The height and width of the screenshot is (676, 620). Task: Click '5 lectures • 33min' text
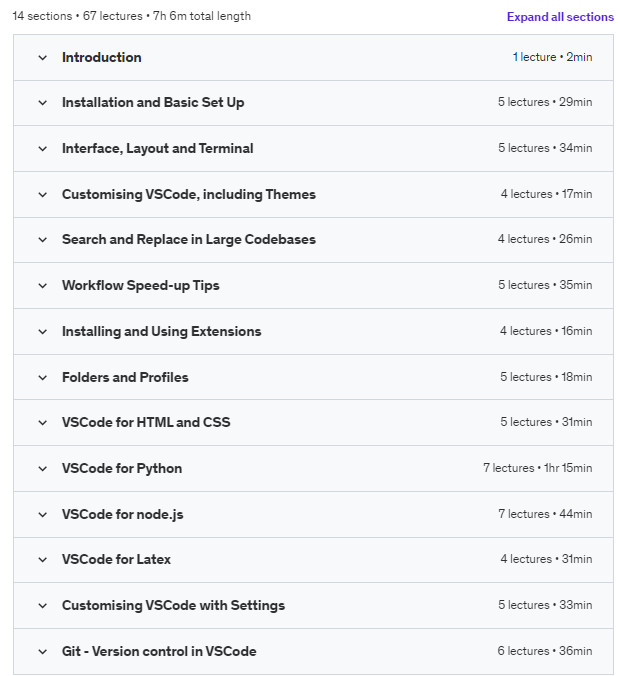pyautogui.click(x=545, y=605)
